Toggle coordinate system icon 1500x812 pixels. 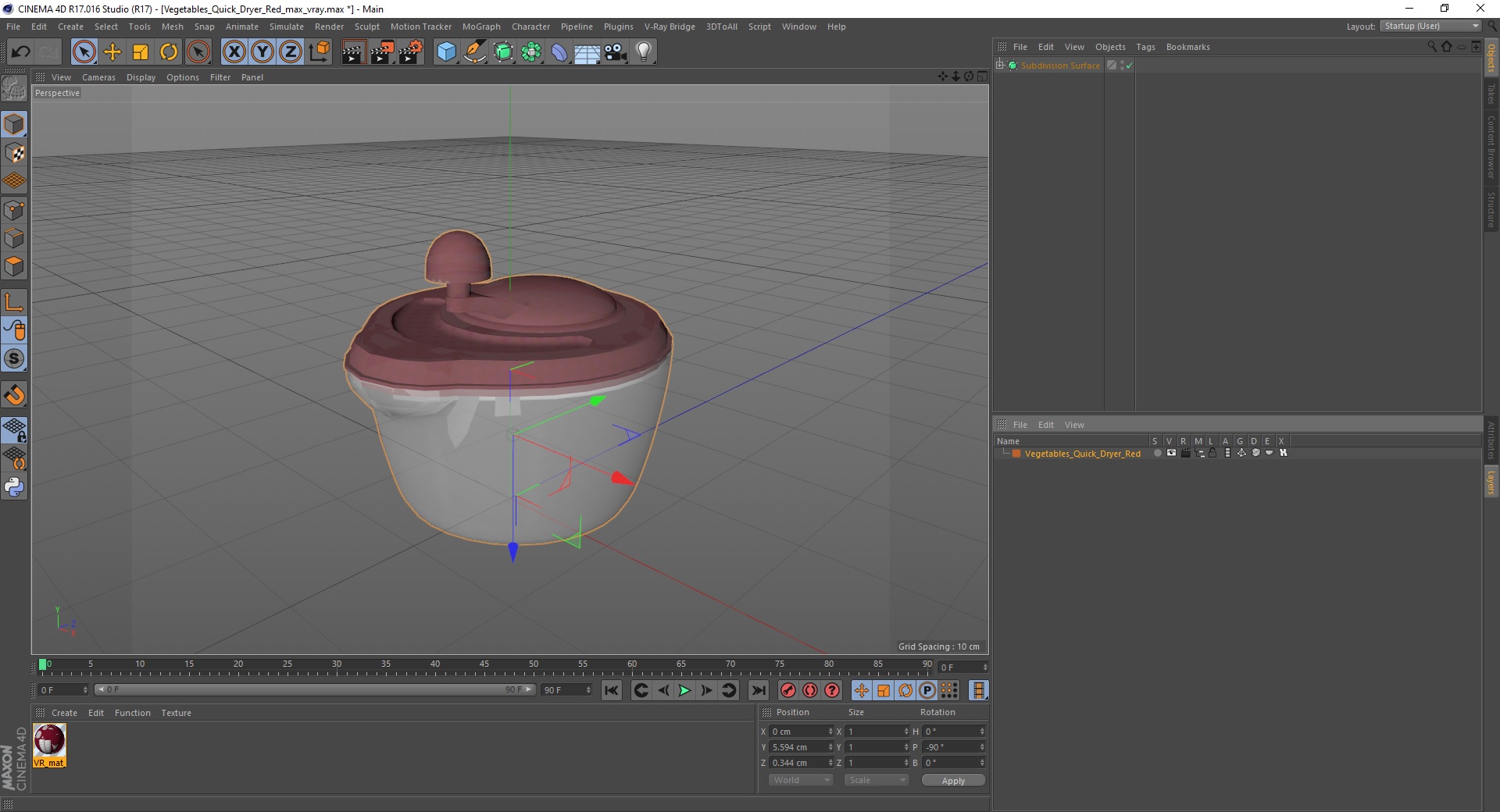click(320, 52)
